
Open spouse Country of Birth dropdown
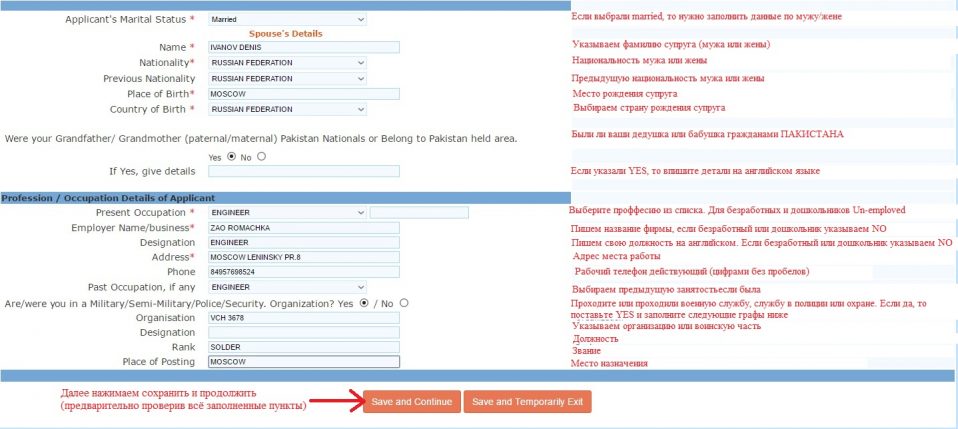tap(287, 109)
